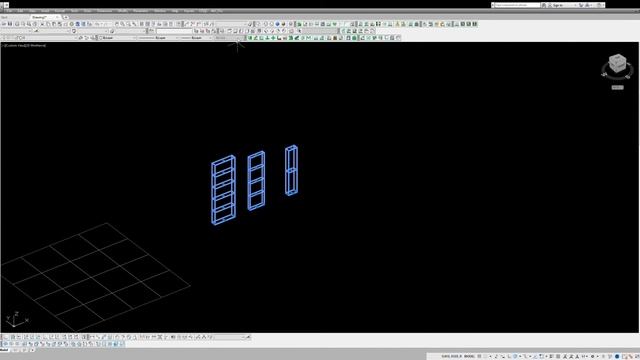
Task: Add a new drawing tab with plus button
Action: tap(66, 17)
